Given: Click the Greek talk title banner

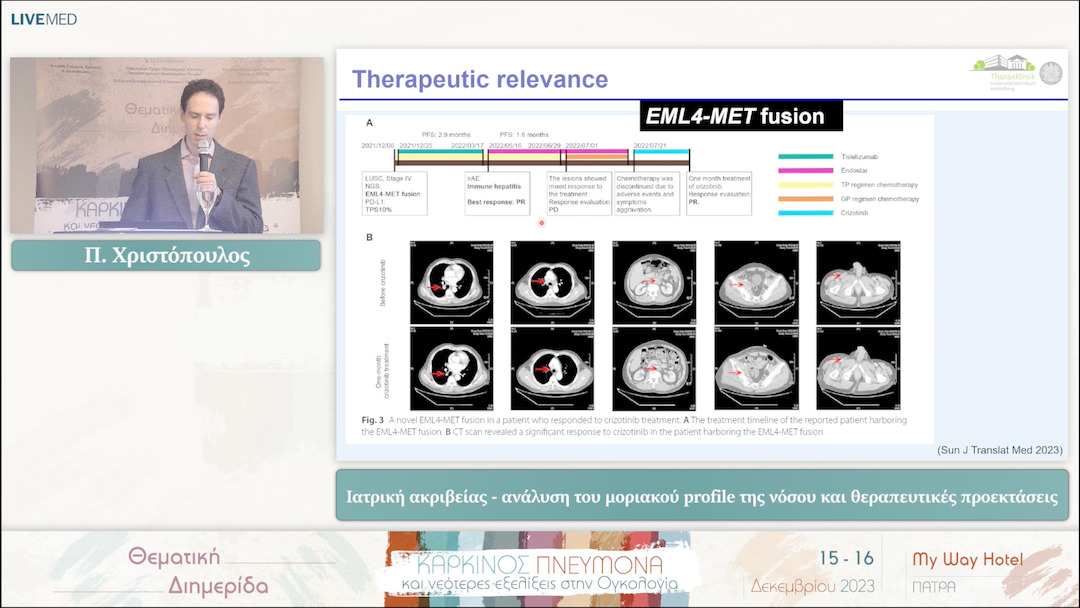Looking at the screenshot, I should (x=702, y=496).
